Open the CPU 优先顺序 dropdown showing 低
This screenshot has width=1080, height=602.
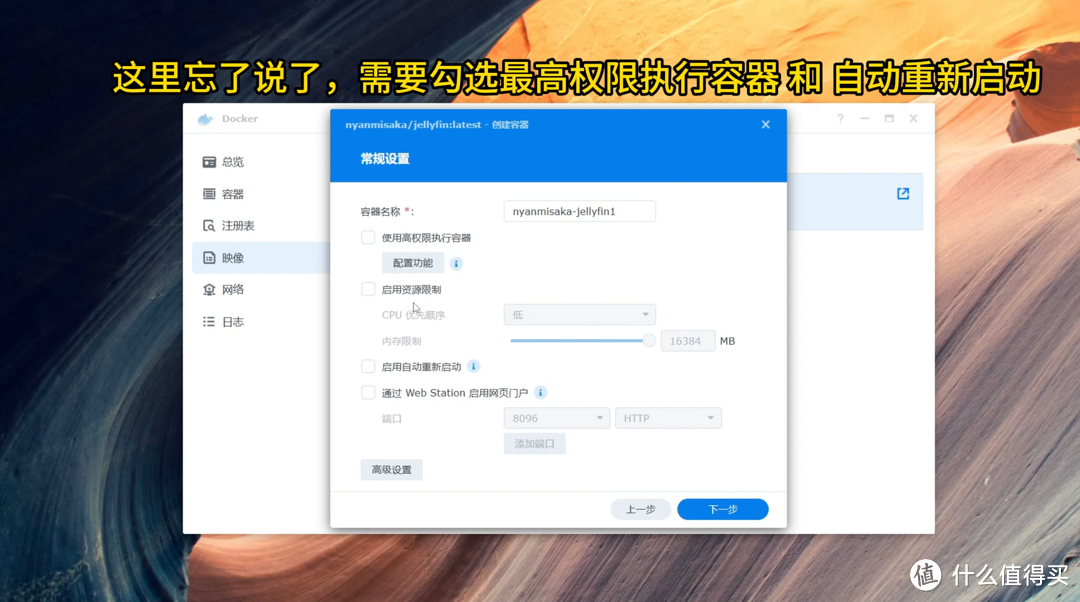click(579, 314)
